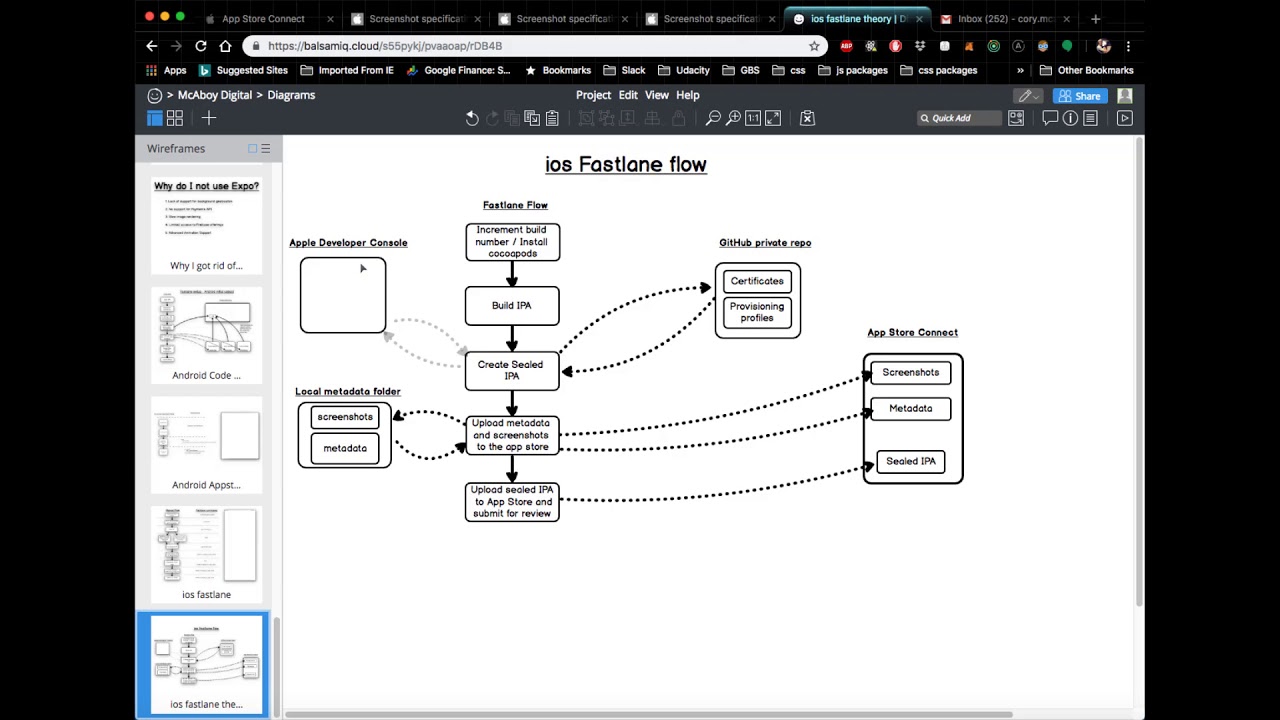Click the Lock selection toolbar icon

pyautogui.click(x=678, y=118)
